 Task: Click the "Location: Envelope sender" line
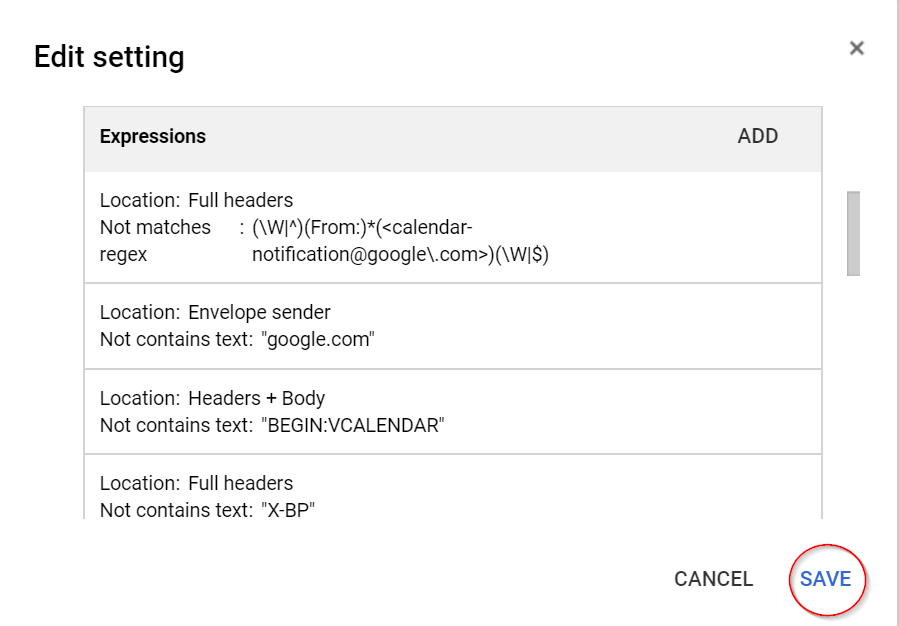(x=215, y=312)
